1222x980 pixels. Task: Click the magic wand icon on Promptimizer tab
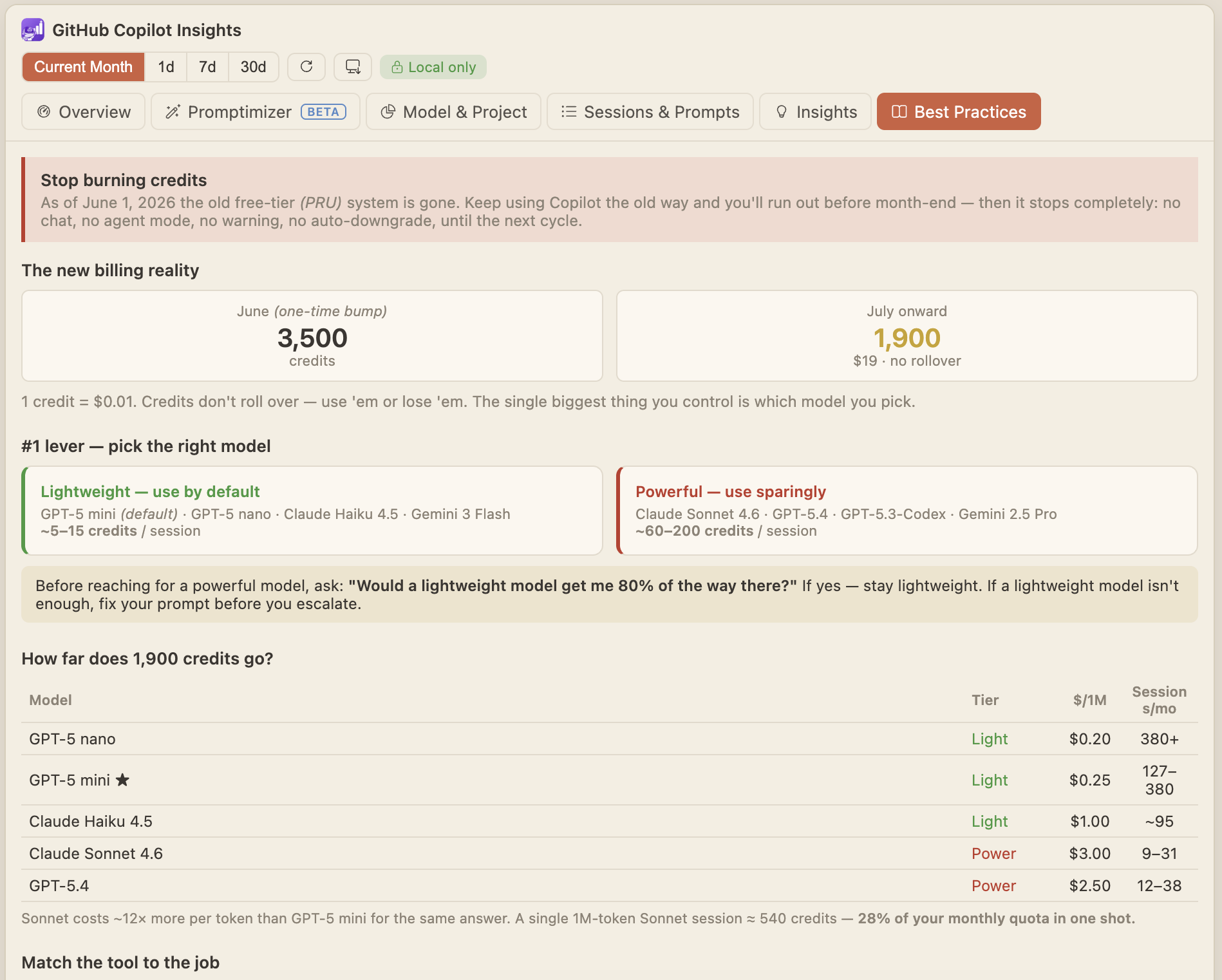pos(173,111)
